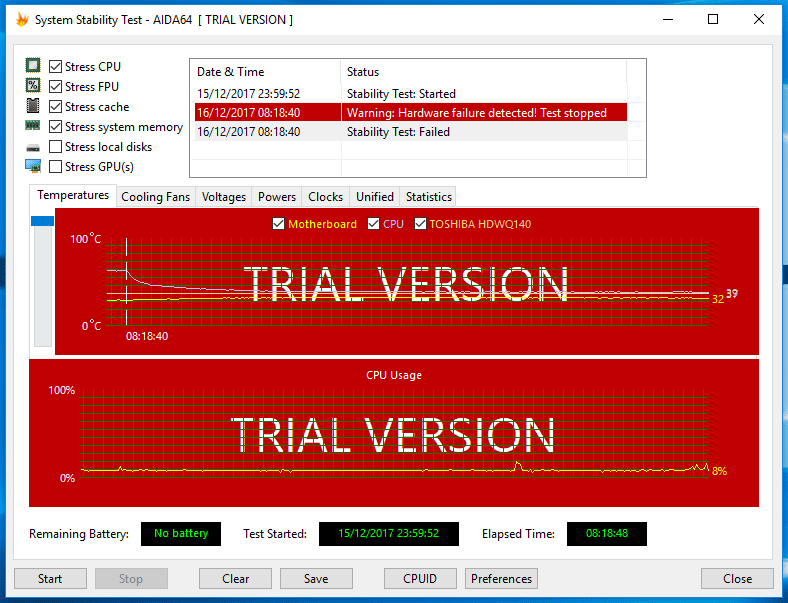
Task: Select the 'Hardware failure detected' warning row
Action: tap(411, 113)
